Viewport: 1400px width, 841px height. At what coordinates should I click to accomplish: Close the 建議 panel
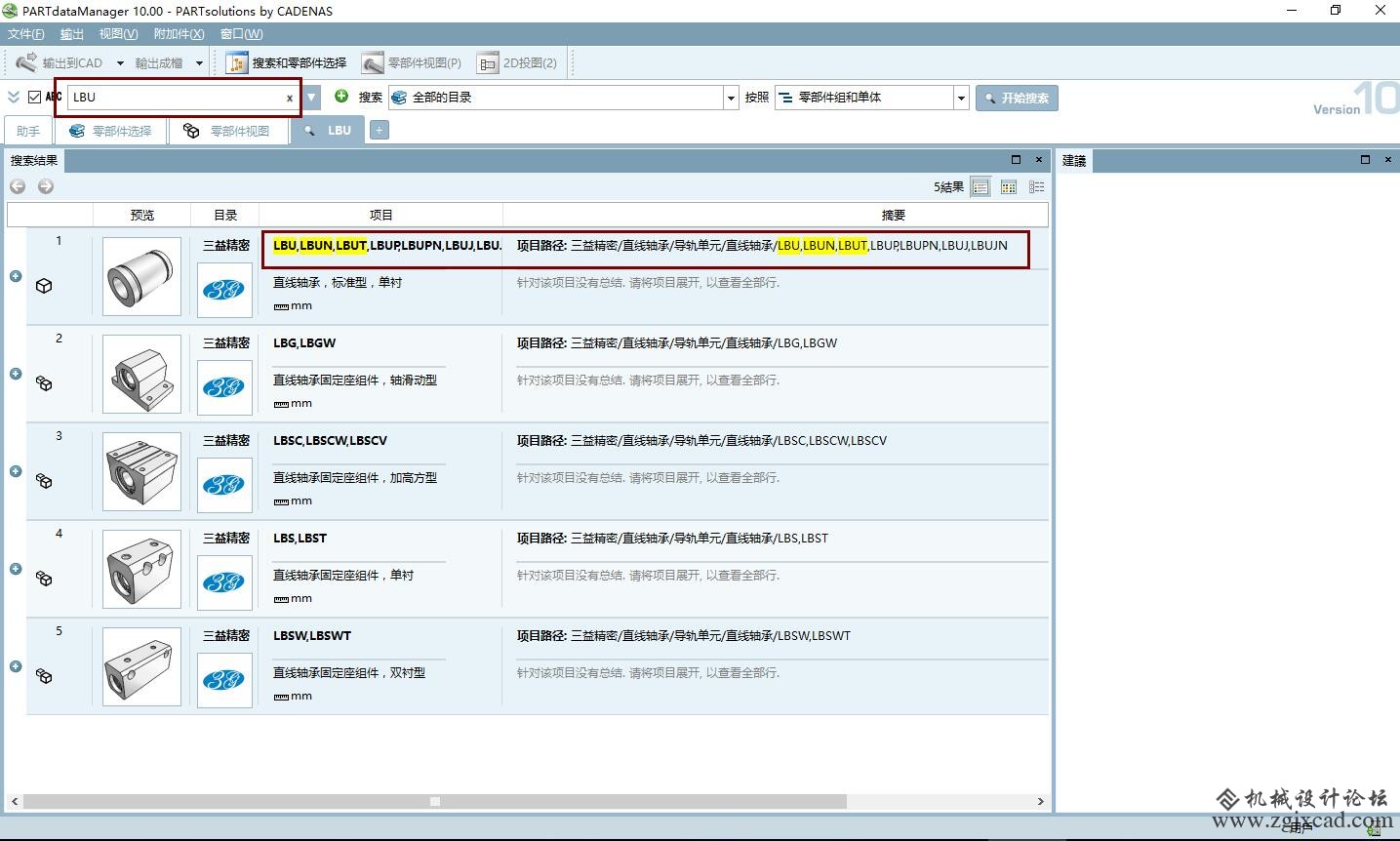[1387, 159]
